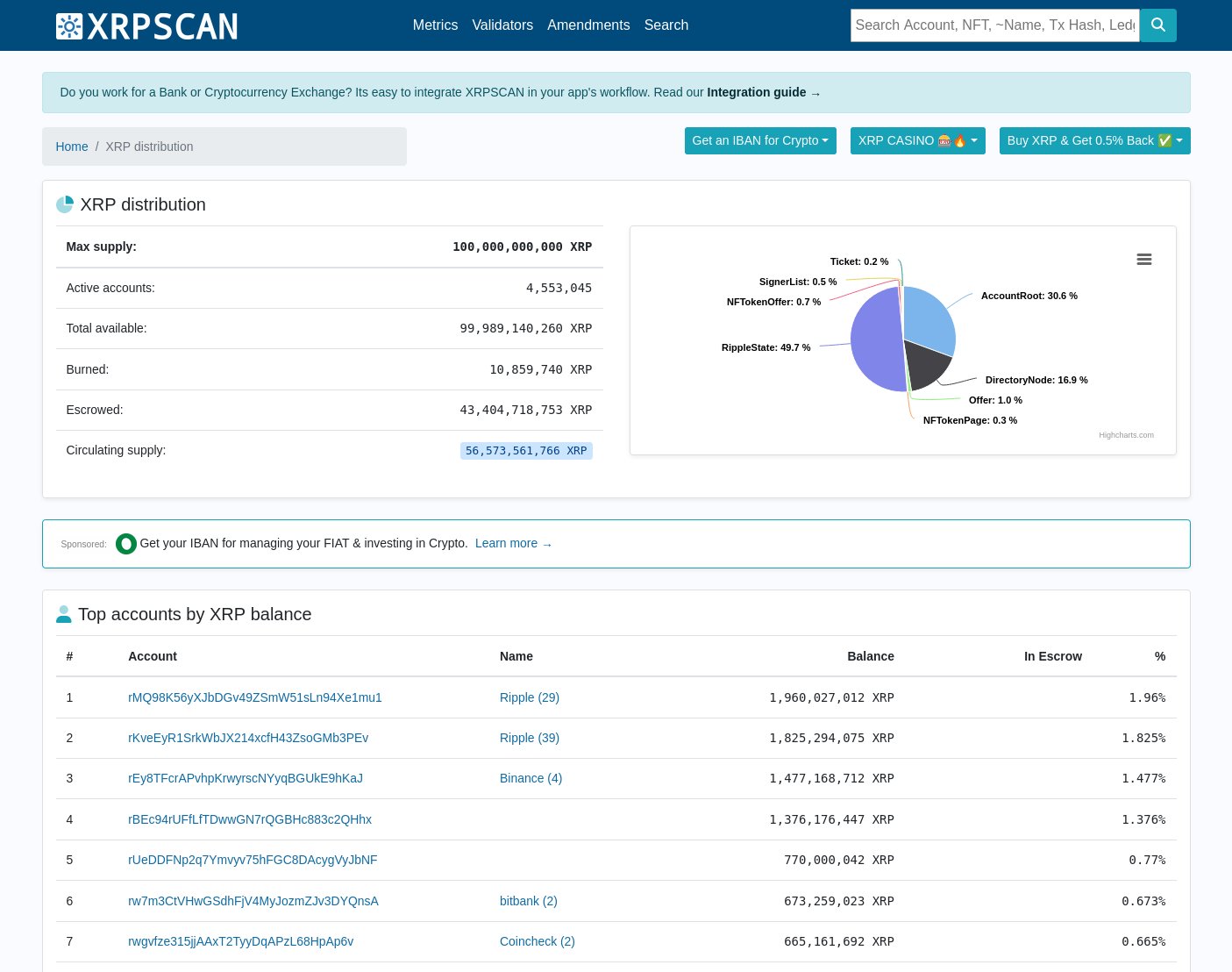Click the account search input field
The image size is (1232, 972).
[994, 25]
